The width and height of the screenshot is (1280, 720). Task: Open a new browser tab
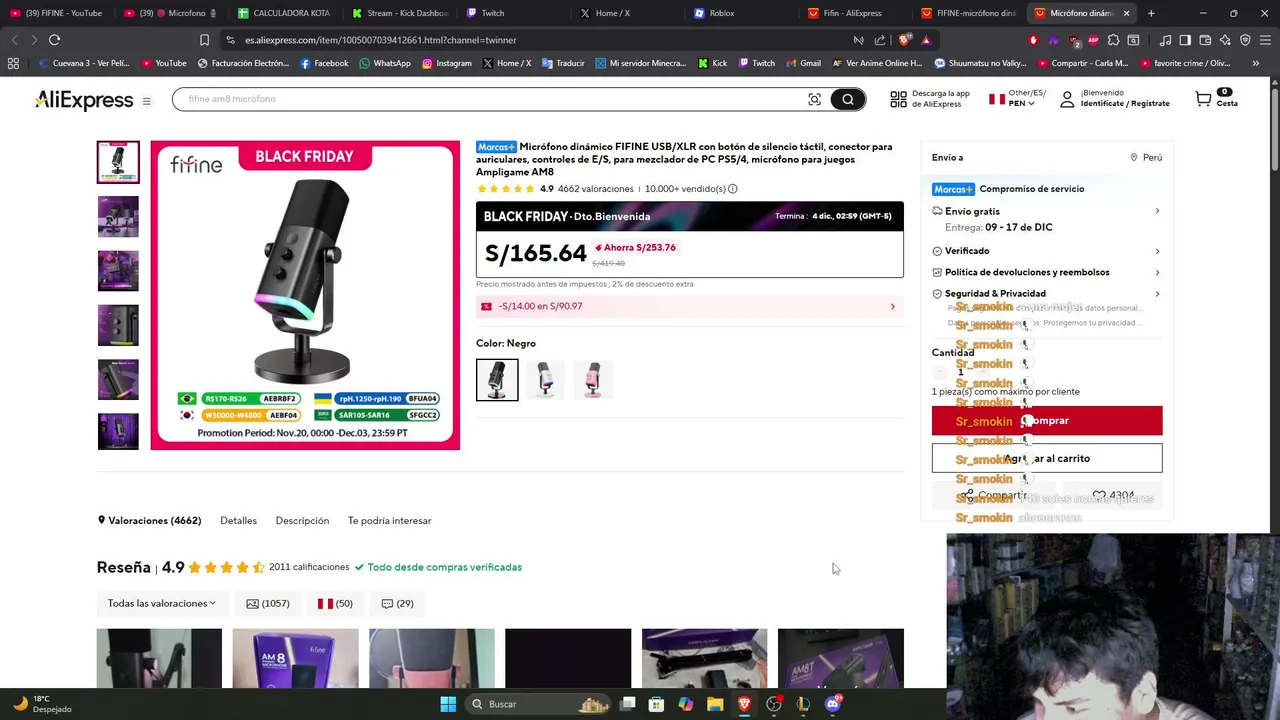pos(1151,13)
